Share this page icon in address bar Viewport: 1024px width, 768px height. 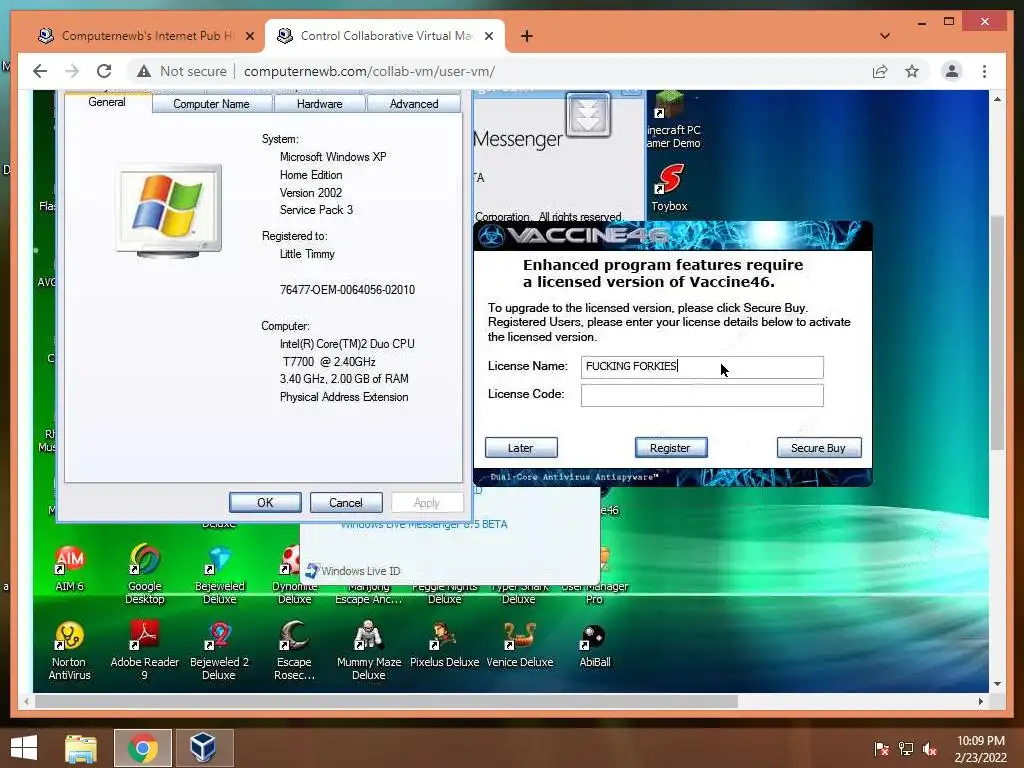click(880, 71)
